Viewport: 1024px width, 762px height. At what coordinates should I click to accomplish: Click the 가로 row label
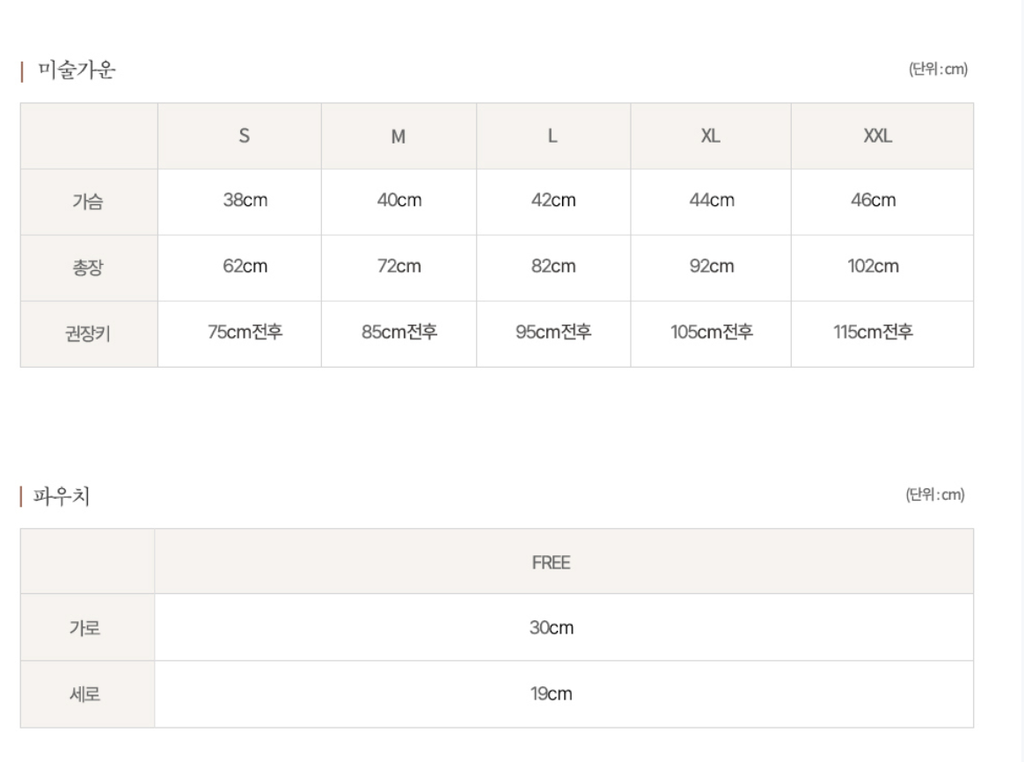click(x=85, y=628)
